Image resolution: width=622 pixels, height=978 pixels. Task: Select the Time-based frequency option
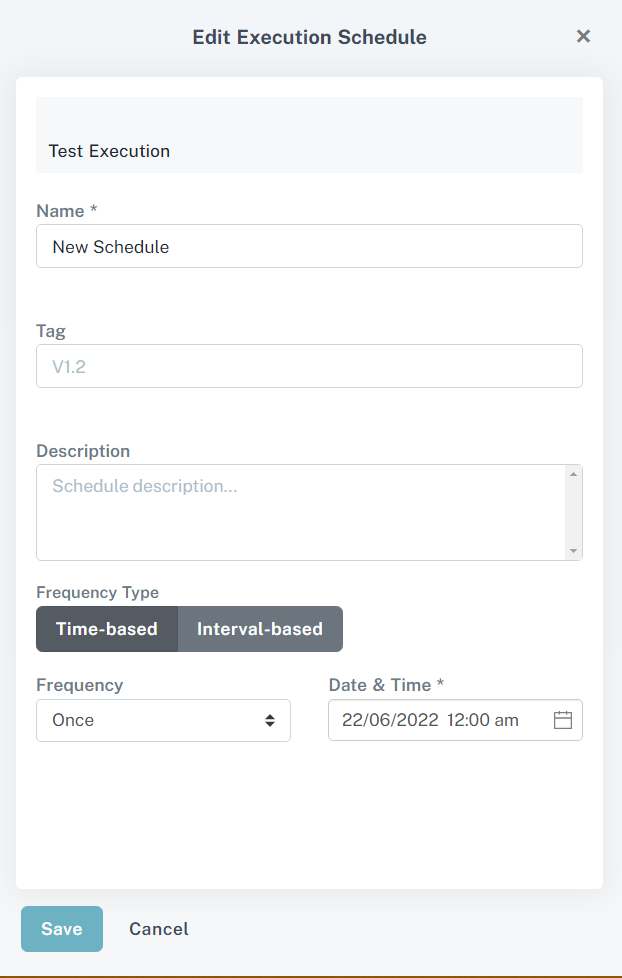pyautogui.click(x=106, y=629)
